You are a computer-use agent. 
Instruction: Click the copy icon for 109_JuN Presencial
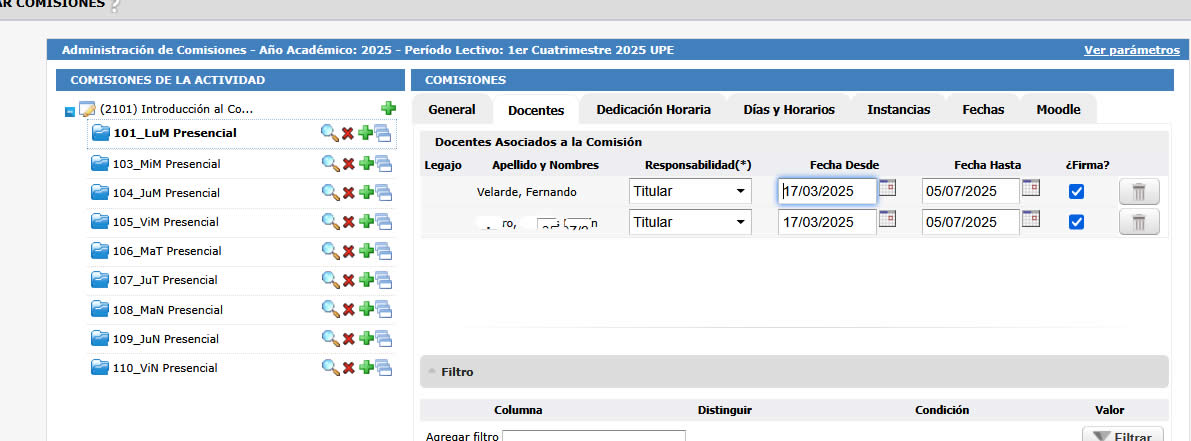coord(383,339)
